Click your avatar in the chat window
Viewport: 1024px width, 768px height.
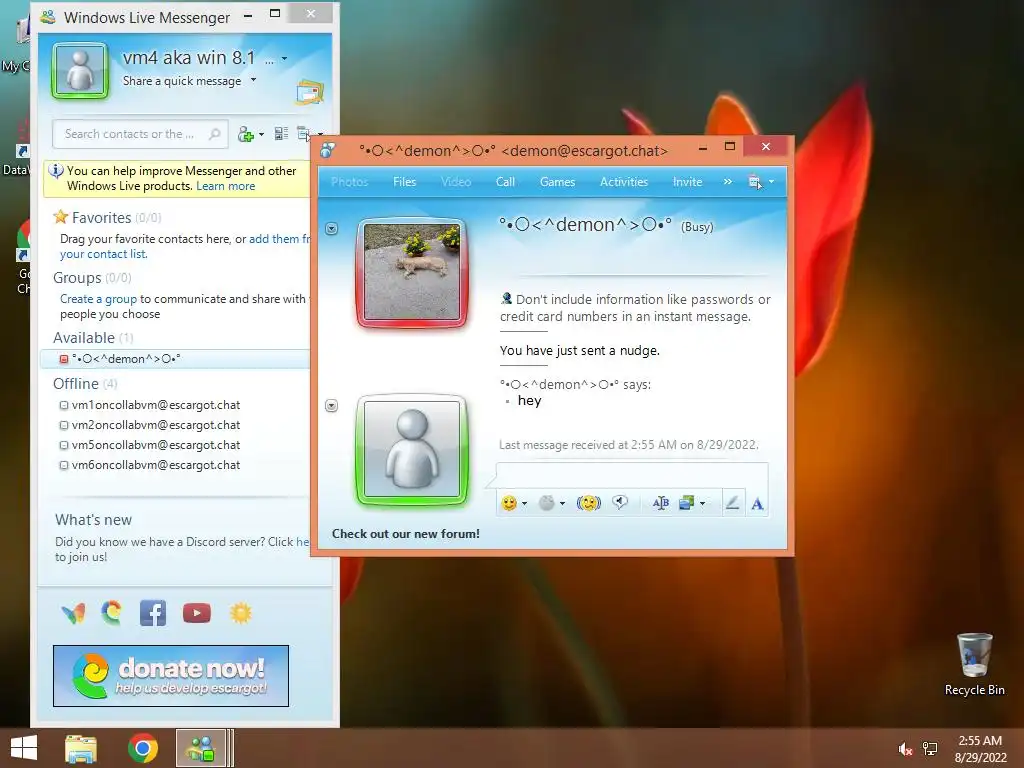(x=412, y=449)
